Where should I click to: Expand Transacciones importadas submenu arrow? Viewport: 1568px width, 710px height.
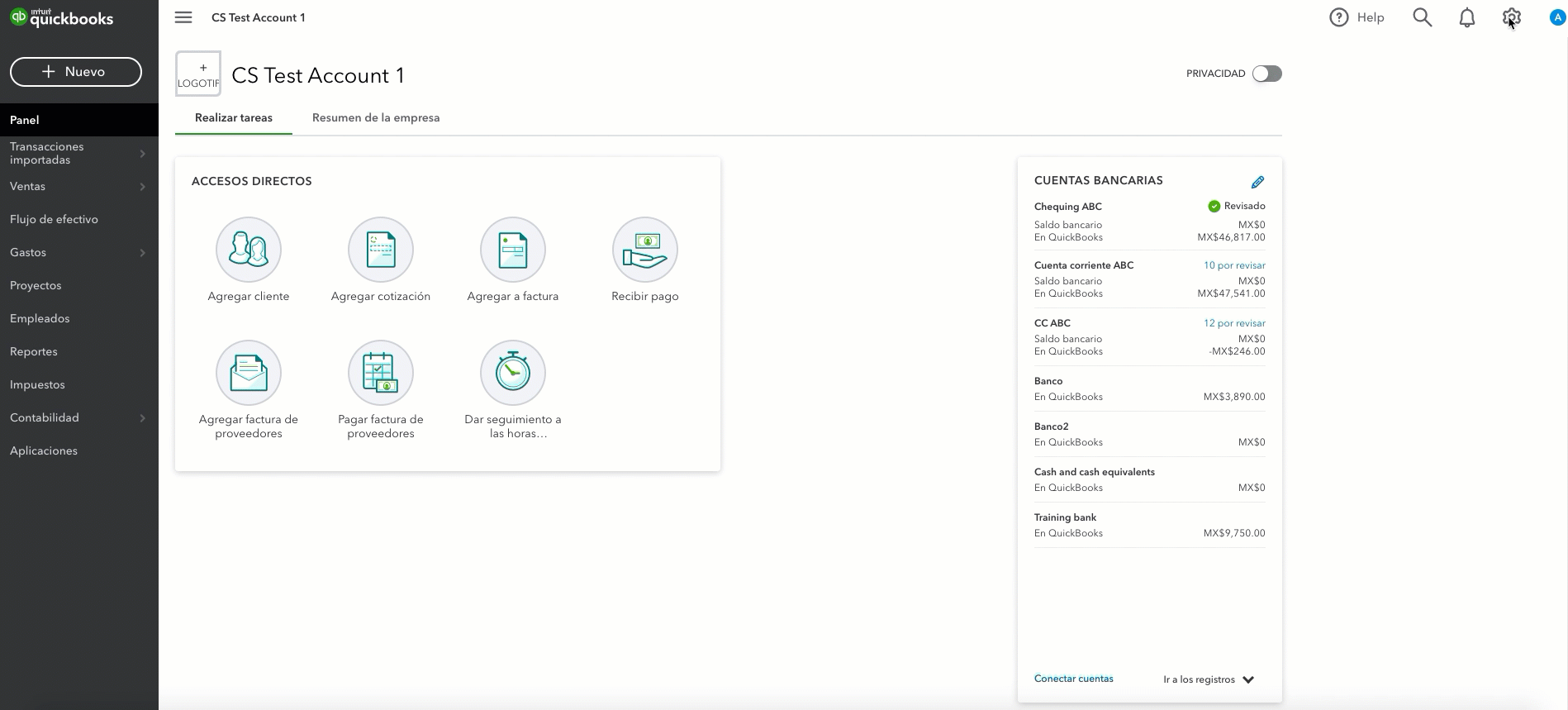click(143, 154)
